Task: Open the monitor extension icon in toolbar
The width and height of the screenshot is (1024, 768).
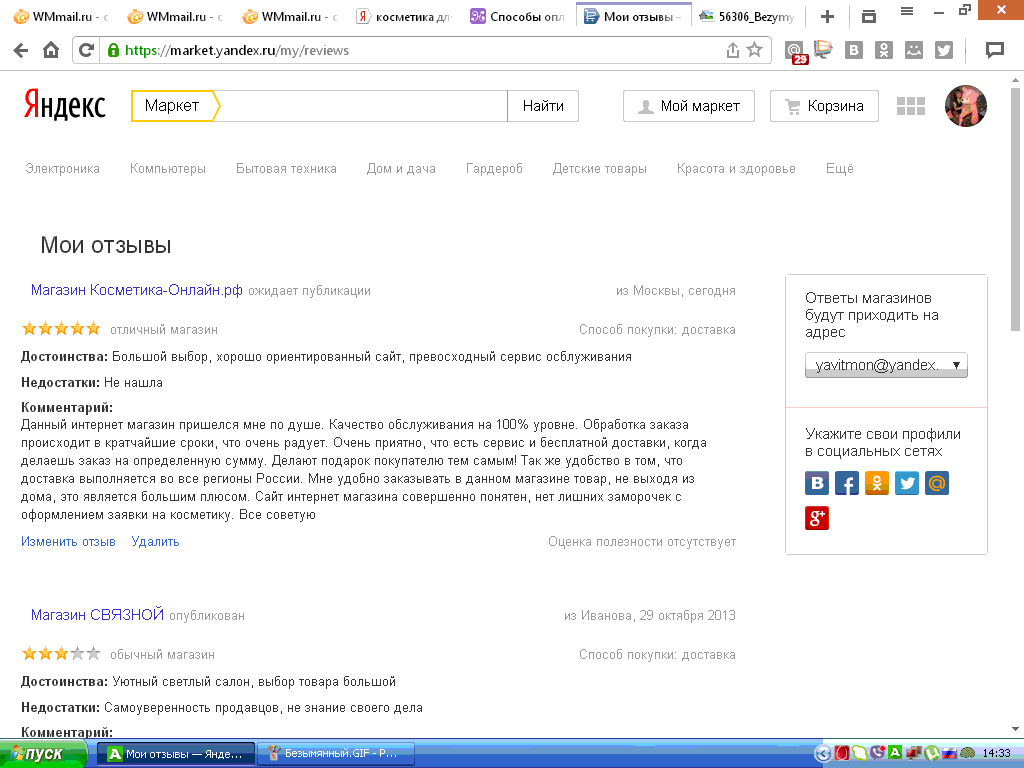Action: click(824, 50)
